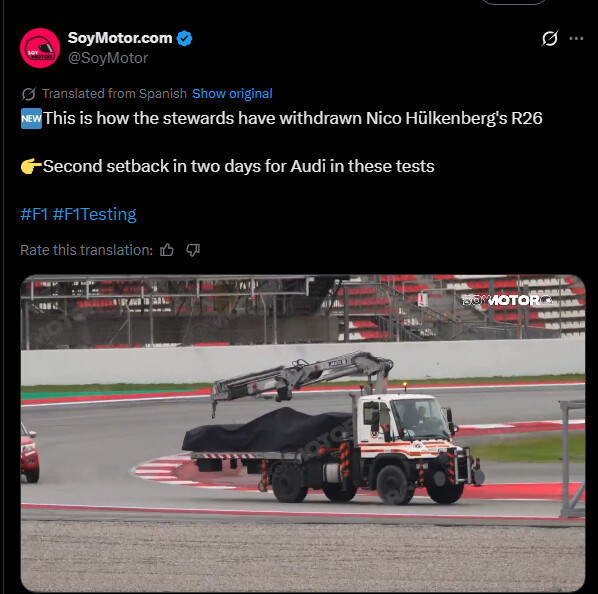Viewport: 598px width, 594px height.
Task: Click the pill button cut off at the top
Action: (514, 2)
